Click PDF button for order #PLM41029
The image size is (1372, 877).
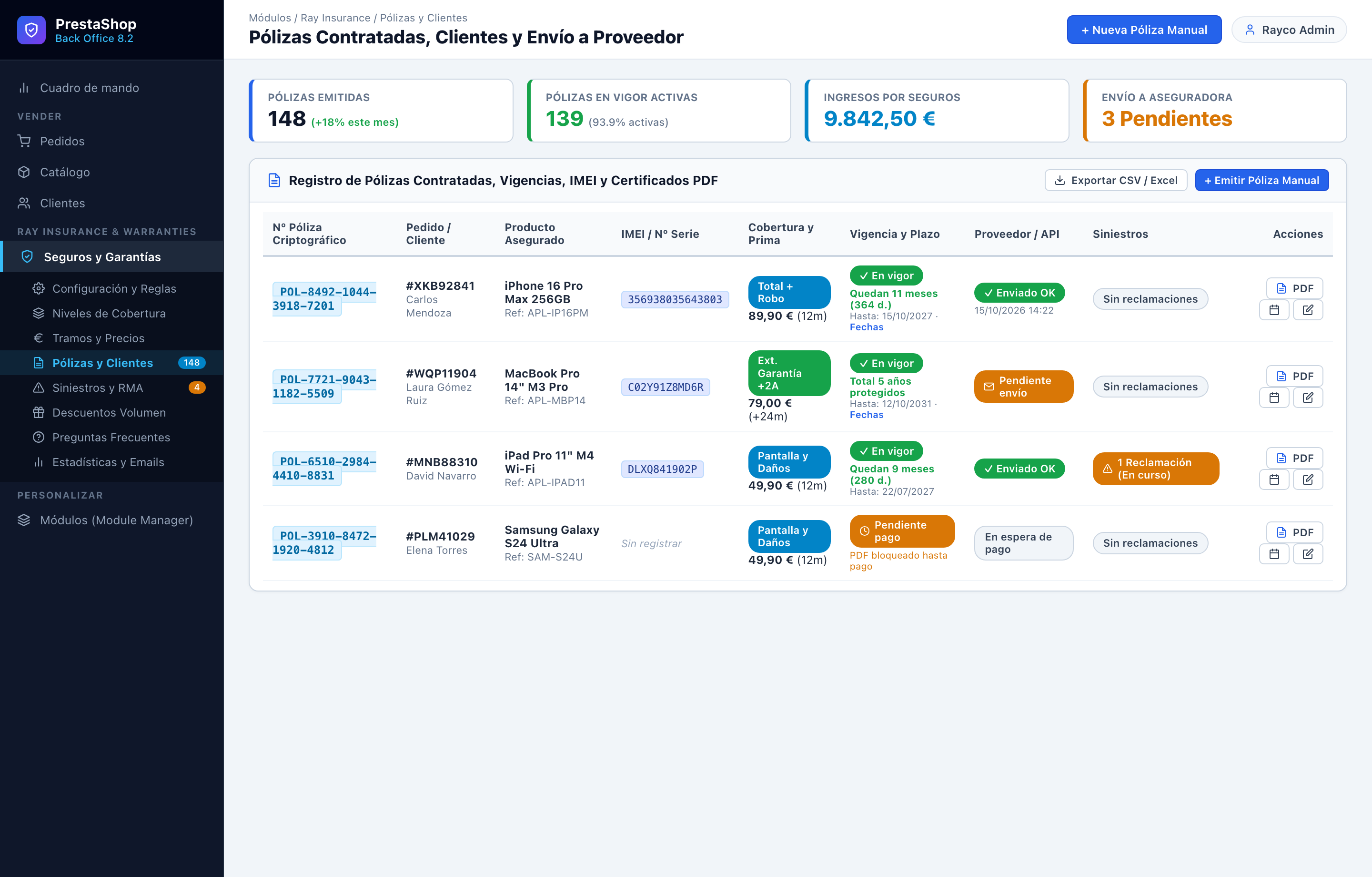coord(1294,532)
